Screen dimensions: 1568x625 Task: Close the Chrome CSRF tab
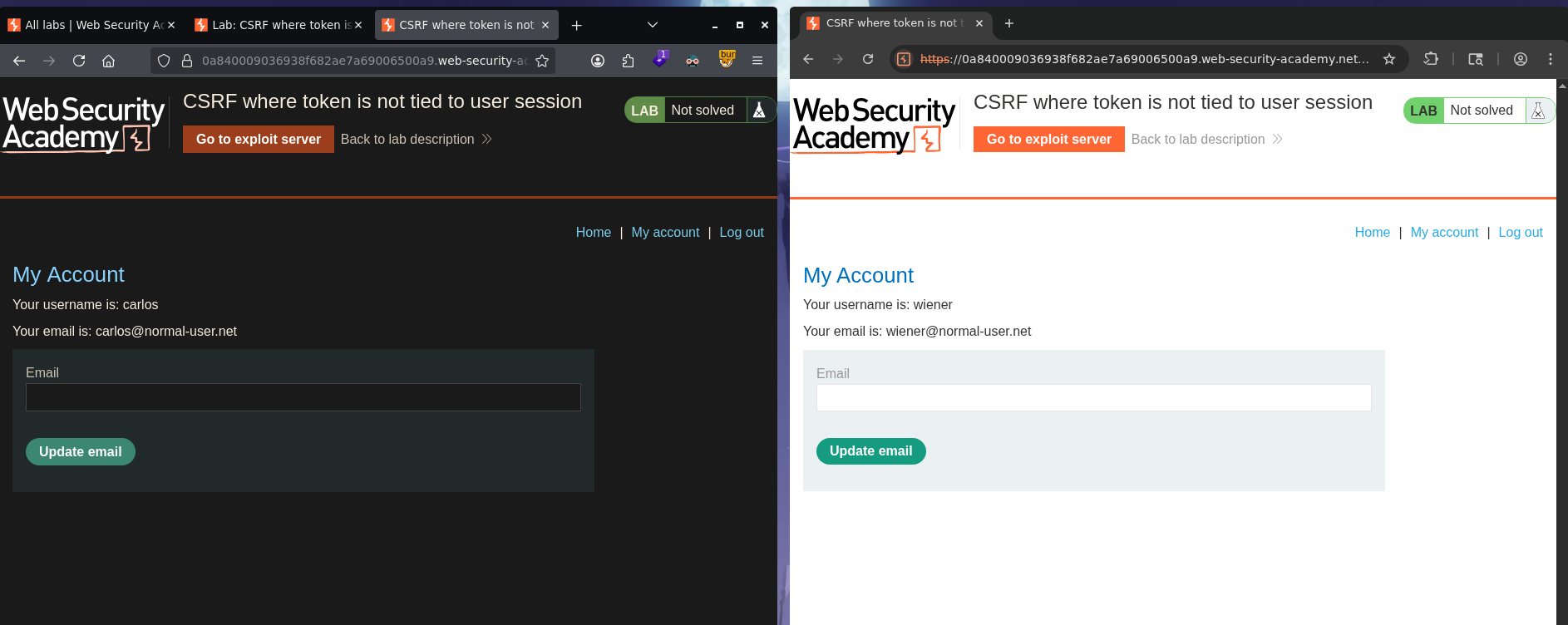tap(979, 23)
